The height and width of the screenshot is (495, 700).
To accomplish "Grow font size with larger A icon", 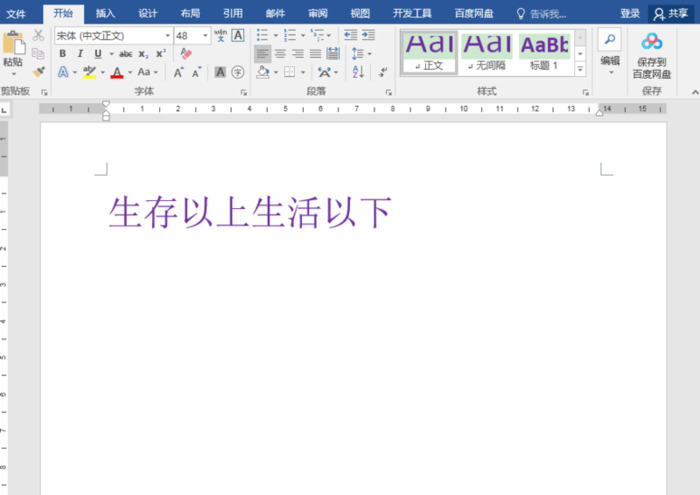I will (x=179, y=72).
